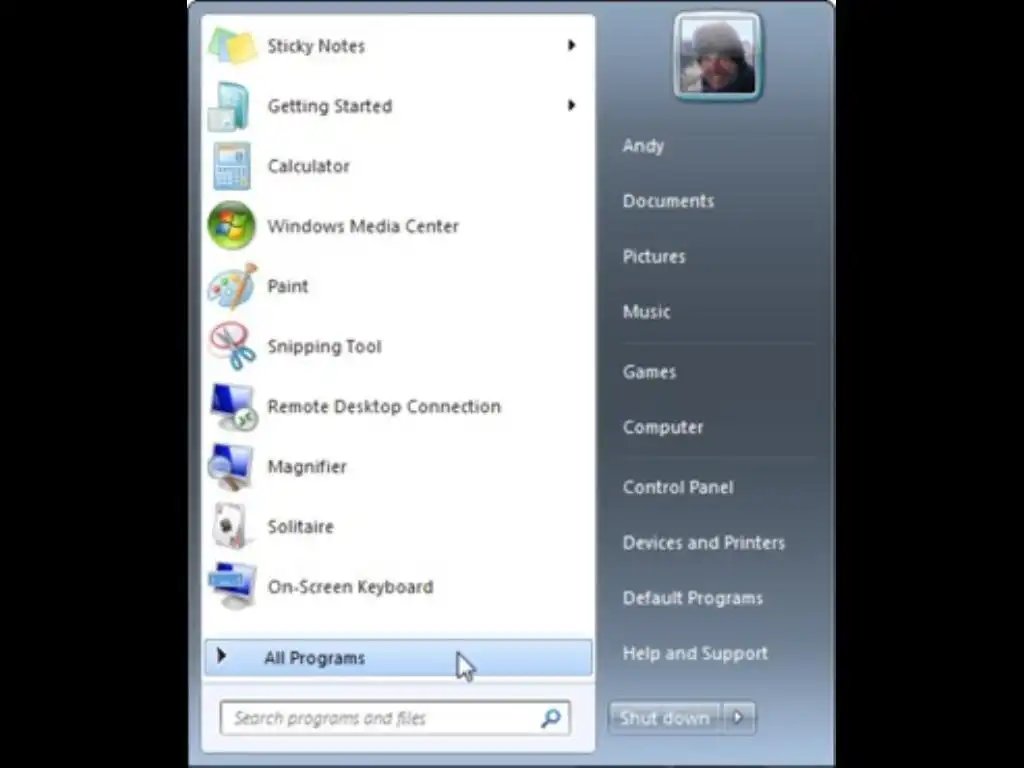The width and height of the screenshot is (1024, 768).
Task: Click the Shut down button
Action: click(x=665, y=718)
